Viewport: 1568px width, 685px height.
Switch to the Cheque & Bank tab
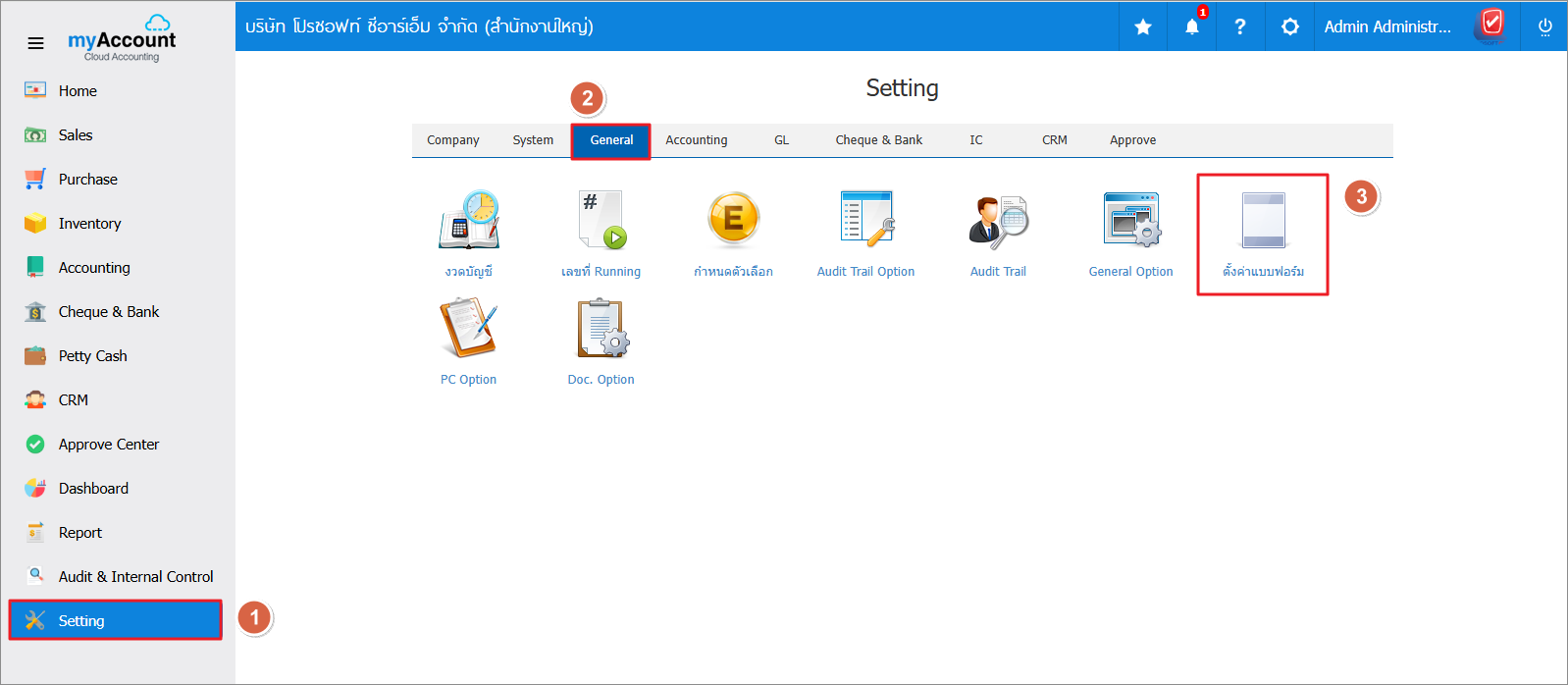click(x=878, y=140)
